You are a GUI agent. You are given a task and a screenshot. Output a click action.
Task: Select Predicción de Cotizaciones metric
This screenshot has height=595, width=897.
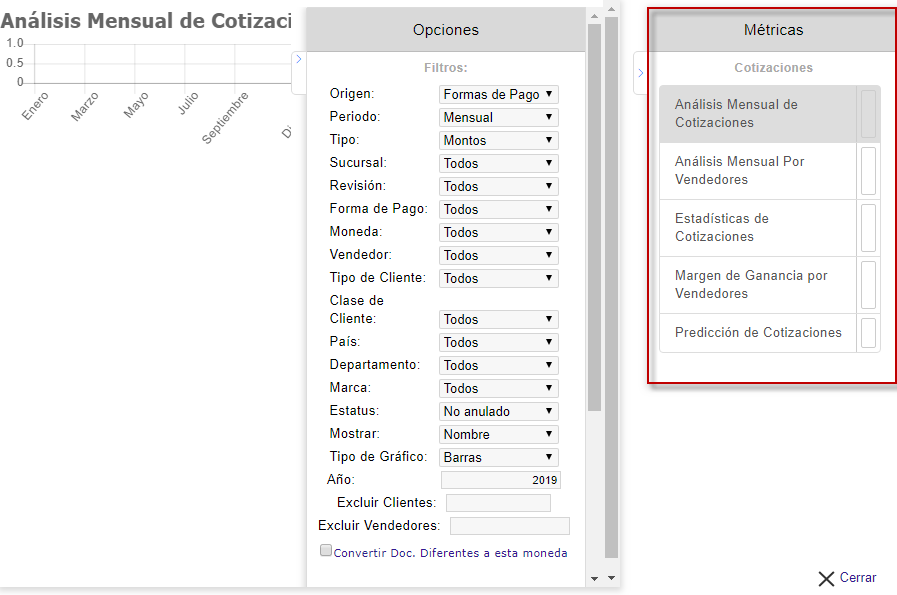point(756,333)
